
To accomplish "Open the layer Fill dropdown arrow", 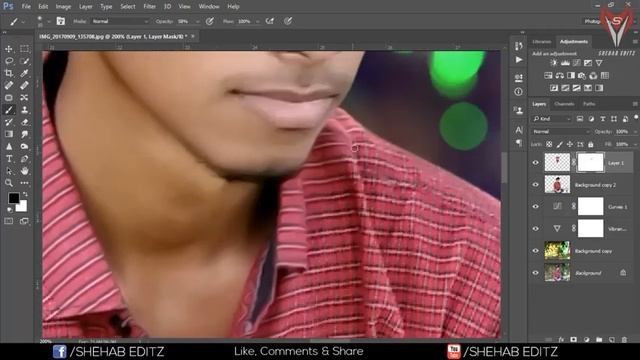I will pos(635,144).
